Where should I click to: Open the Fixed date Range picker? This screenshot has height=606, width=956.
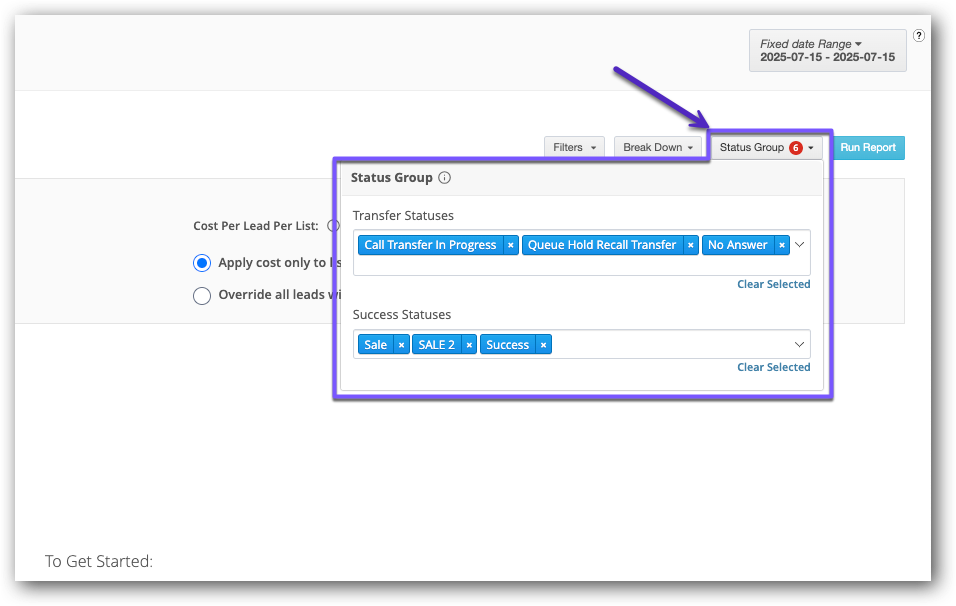tap(827, 51)
